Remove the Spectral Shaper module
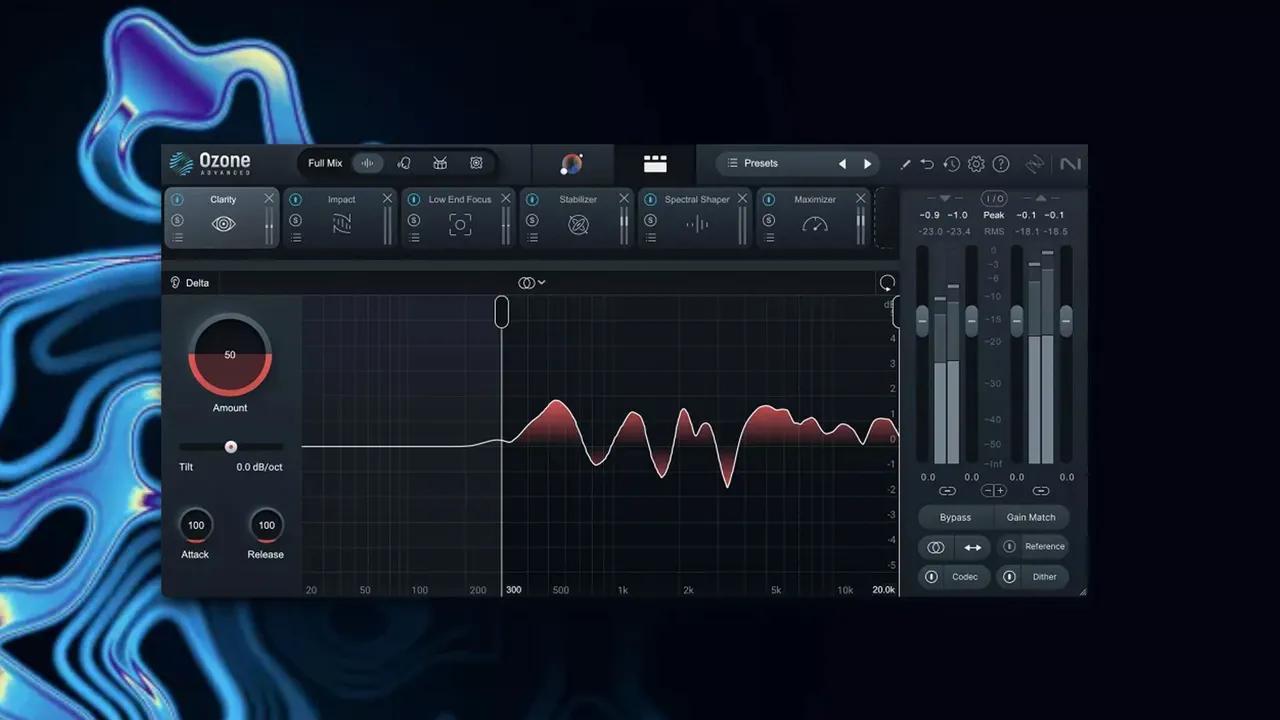 (x=742, y=199)
